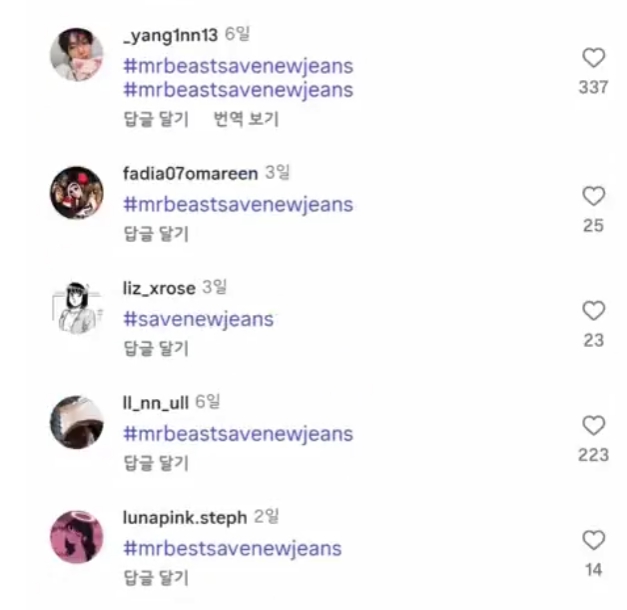Open fadia07omareen's #mrbeastsavenewjeans hashtag
The width and height of the screenshot is (627, 610).
coord(238,205)
